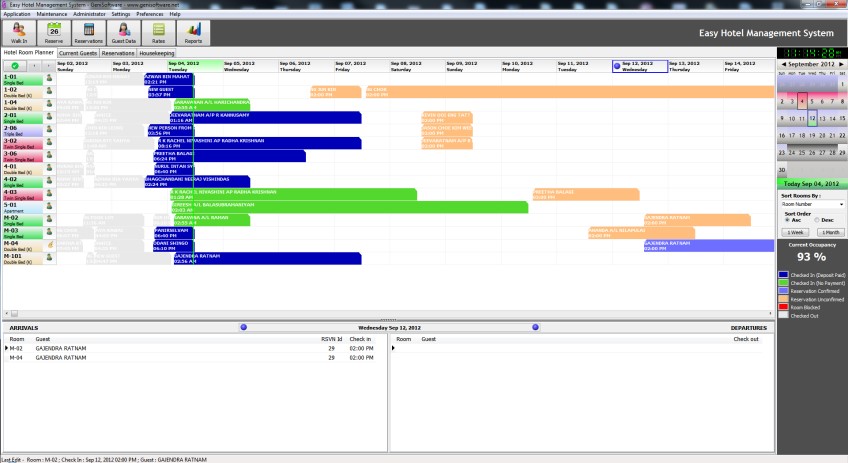
Task: Select Desc sort order radio button
Action: [x=817, y=220]
